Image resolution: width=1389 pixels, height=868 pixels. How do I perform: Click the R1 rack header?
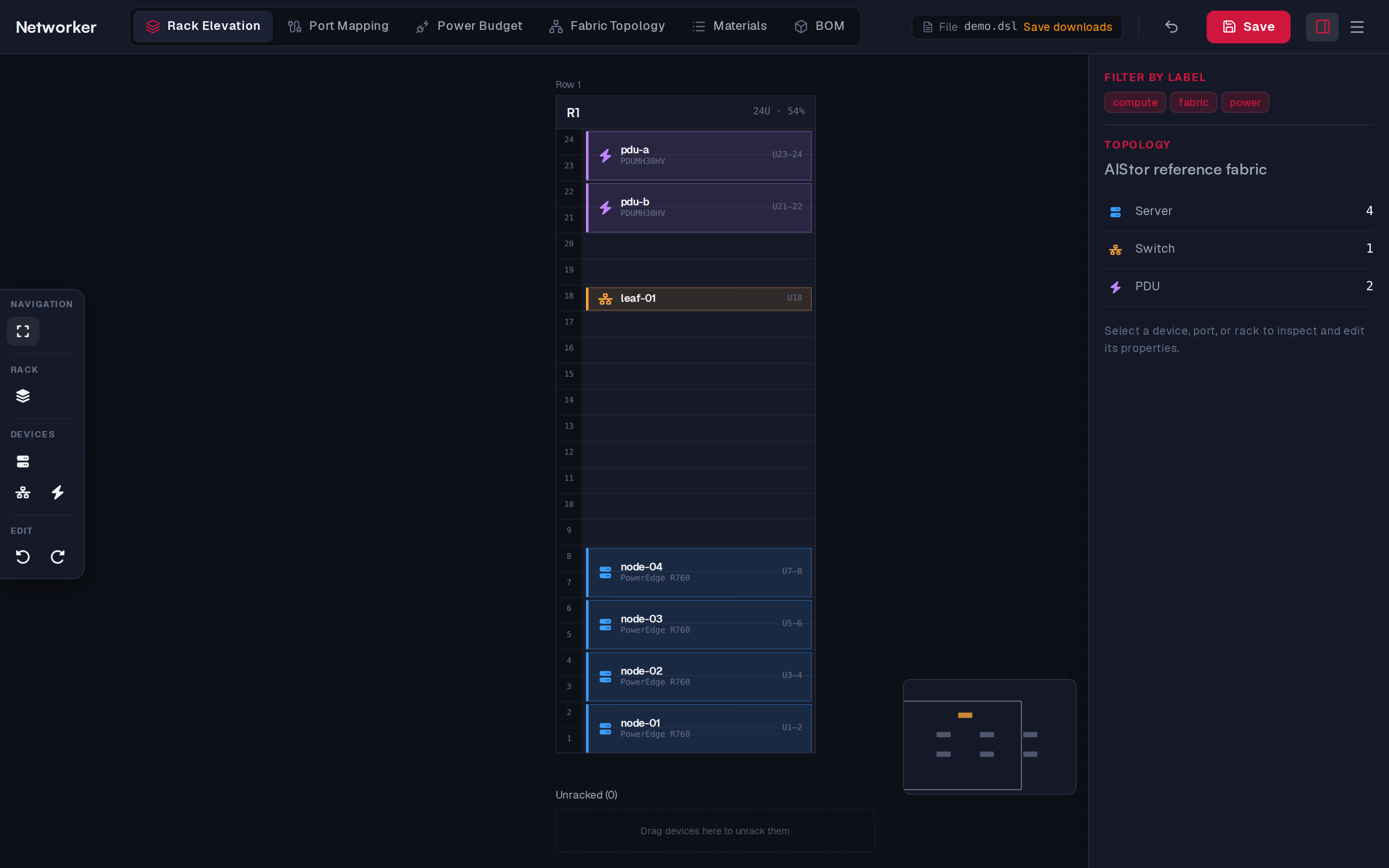[685, 112]
